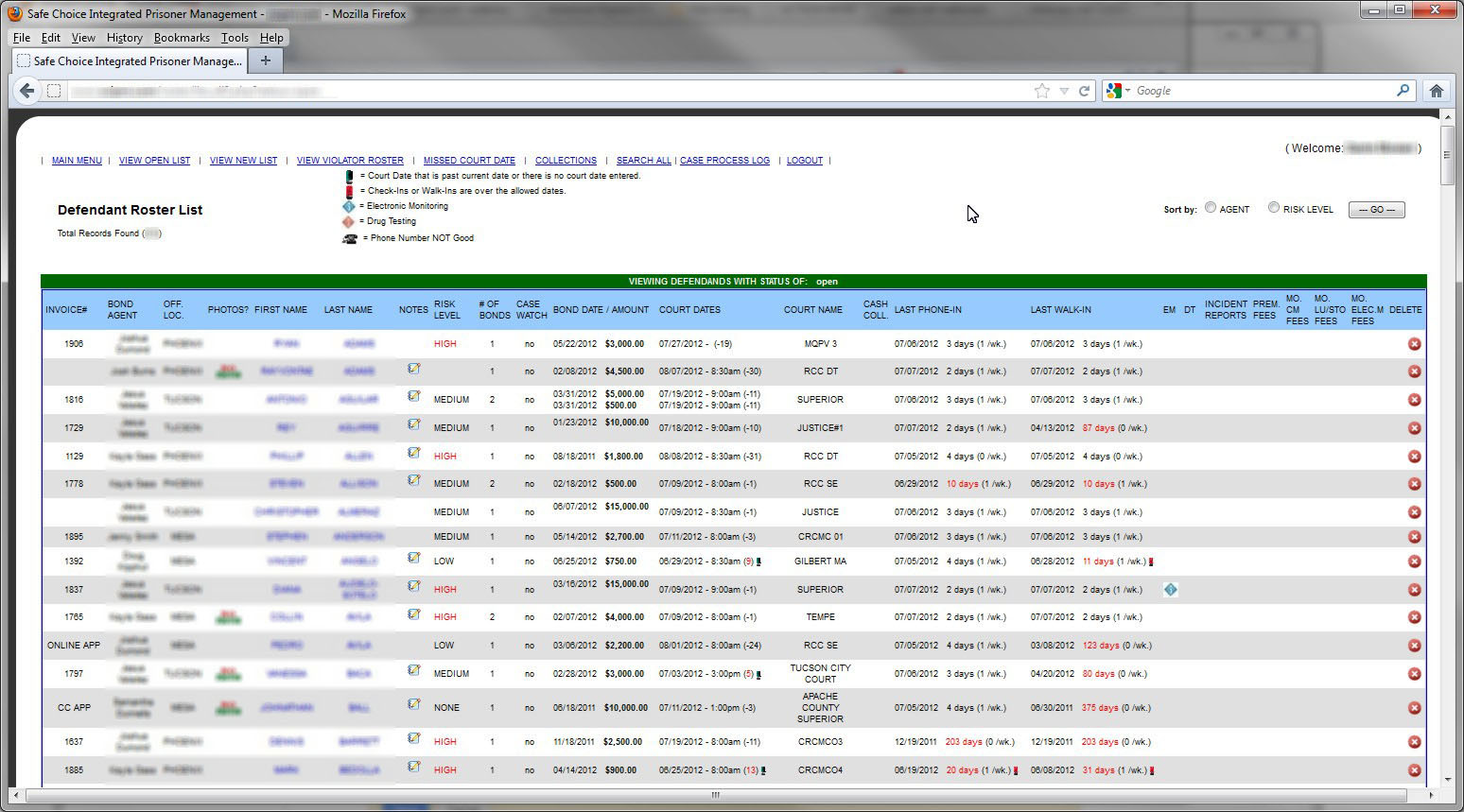Open the URL bar history dropdown arrow
1464x812 pixels.
1064,91
